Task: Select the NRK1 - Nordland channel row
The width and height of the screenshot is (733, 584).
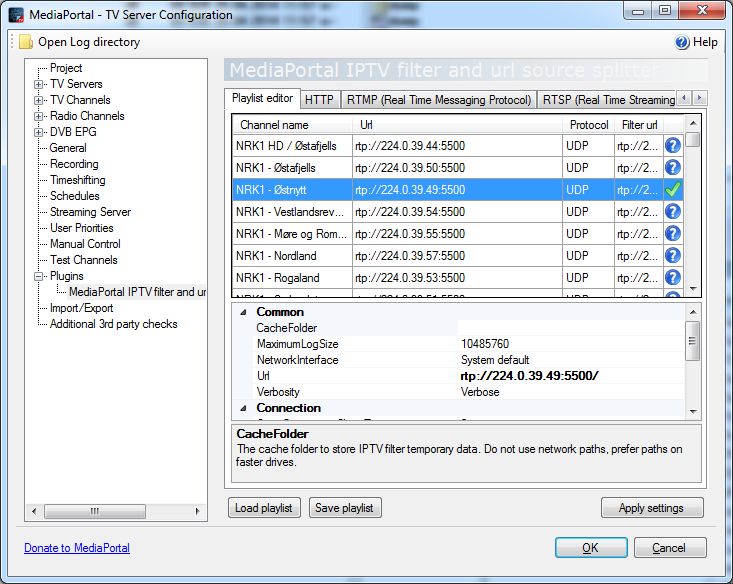Action: point(458,256)
